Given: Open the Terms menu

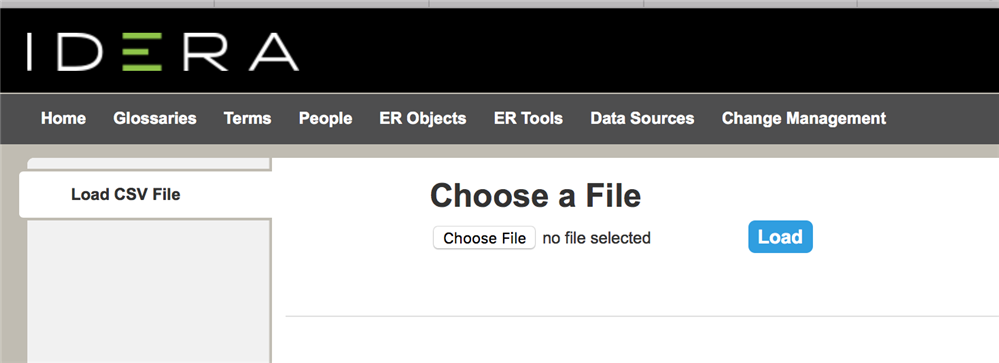Looking at the screenshot, I should [247, 118].
